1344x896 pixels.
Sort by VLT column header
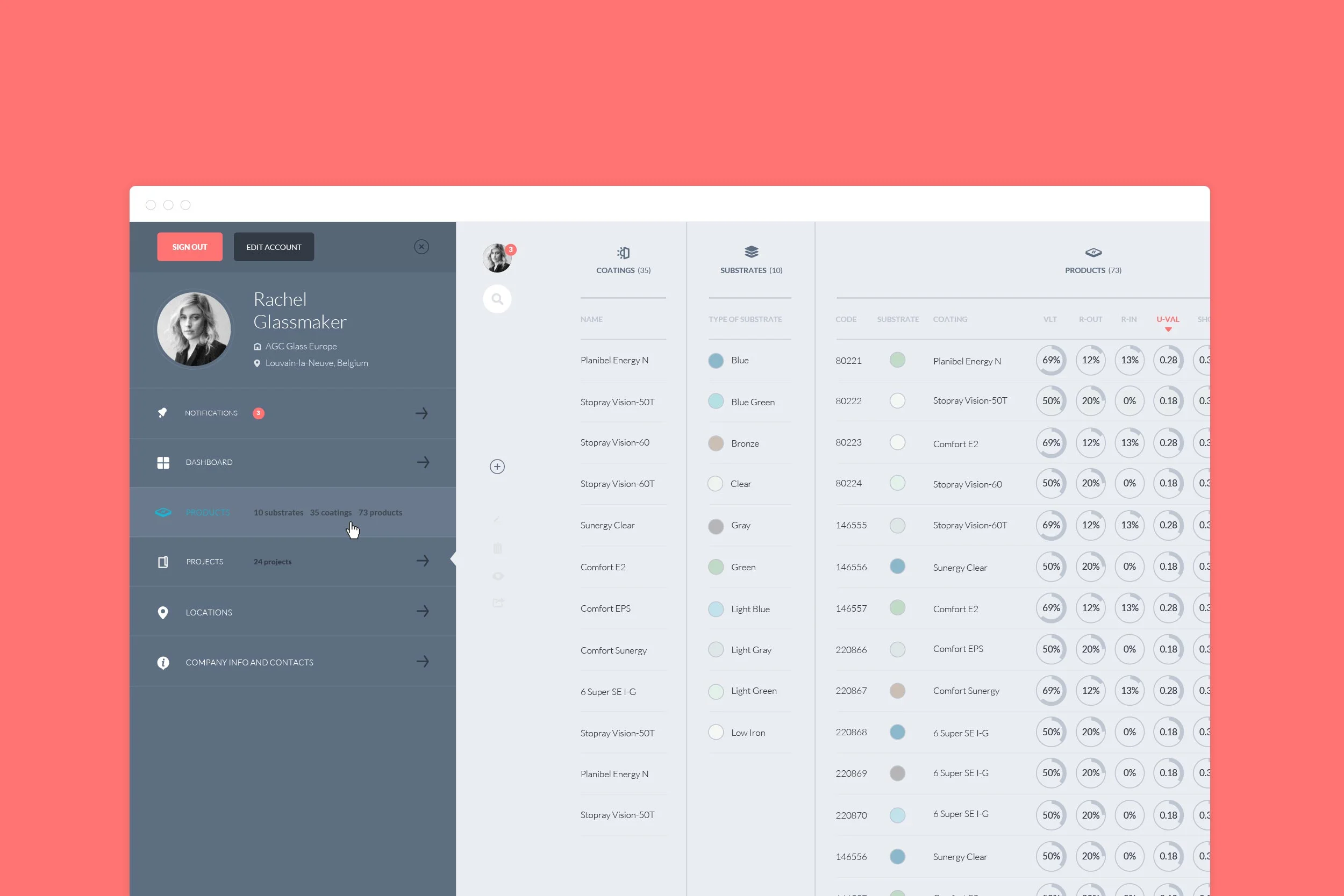coord(1050,319)
